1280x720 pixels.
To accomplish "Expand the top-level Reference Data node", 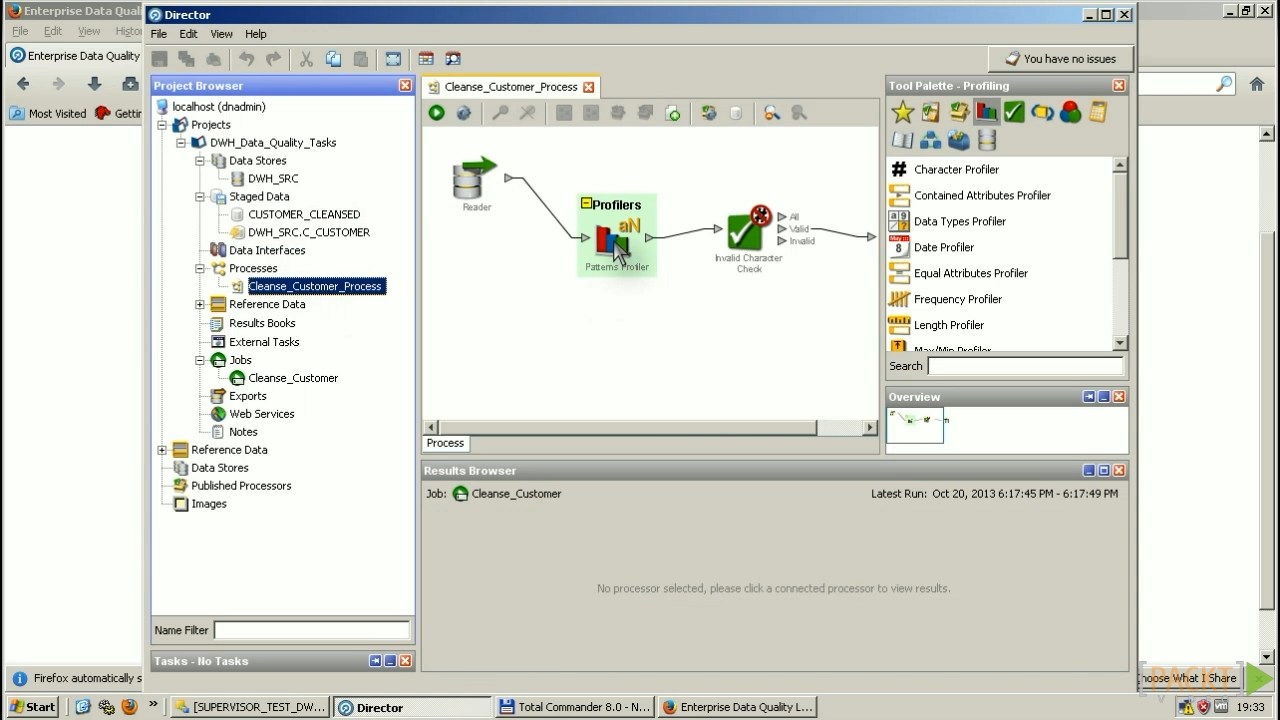I will [162, 450].
